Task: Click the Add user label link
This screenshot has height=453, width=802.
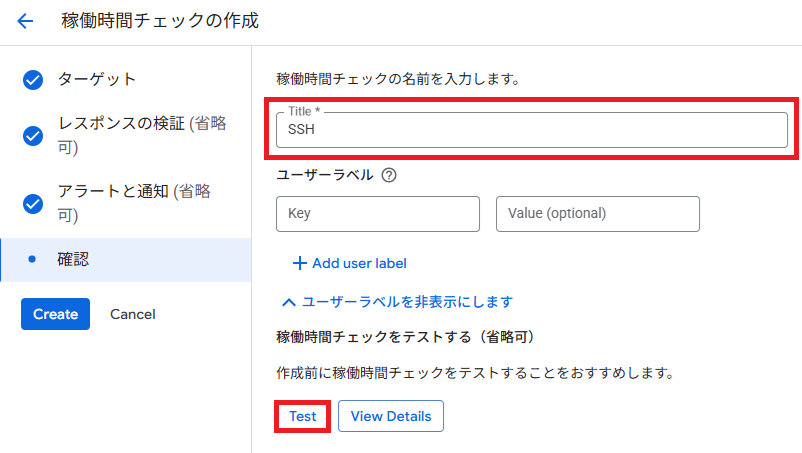Action: point(359,263)
